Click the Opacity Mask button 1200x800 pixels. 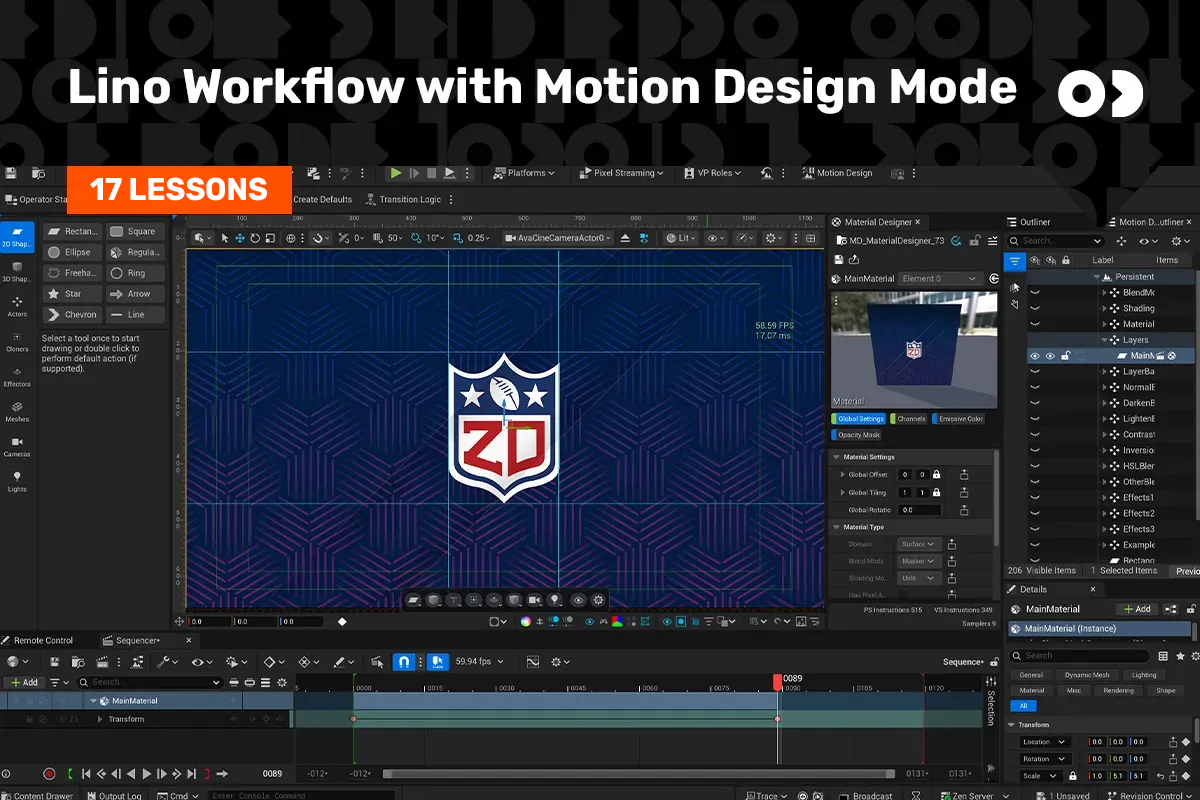858,435
